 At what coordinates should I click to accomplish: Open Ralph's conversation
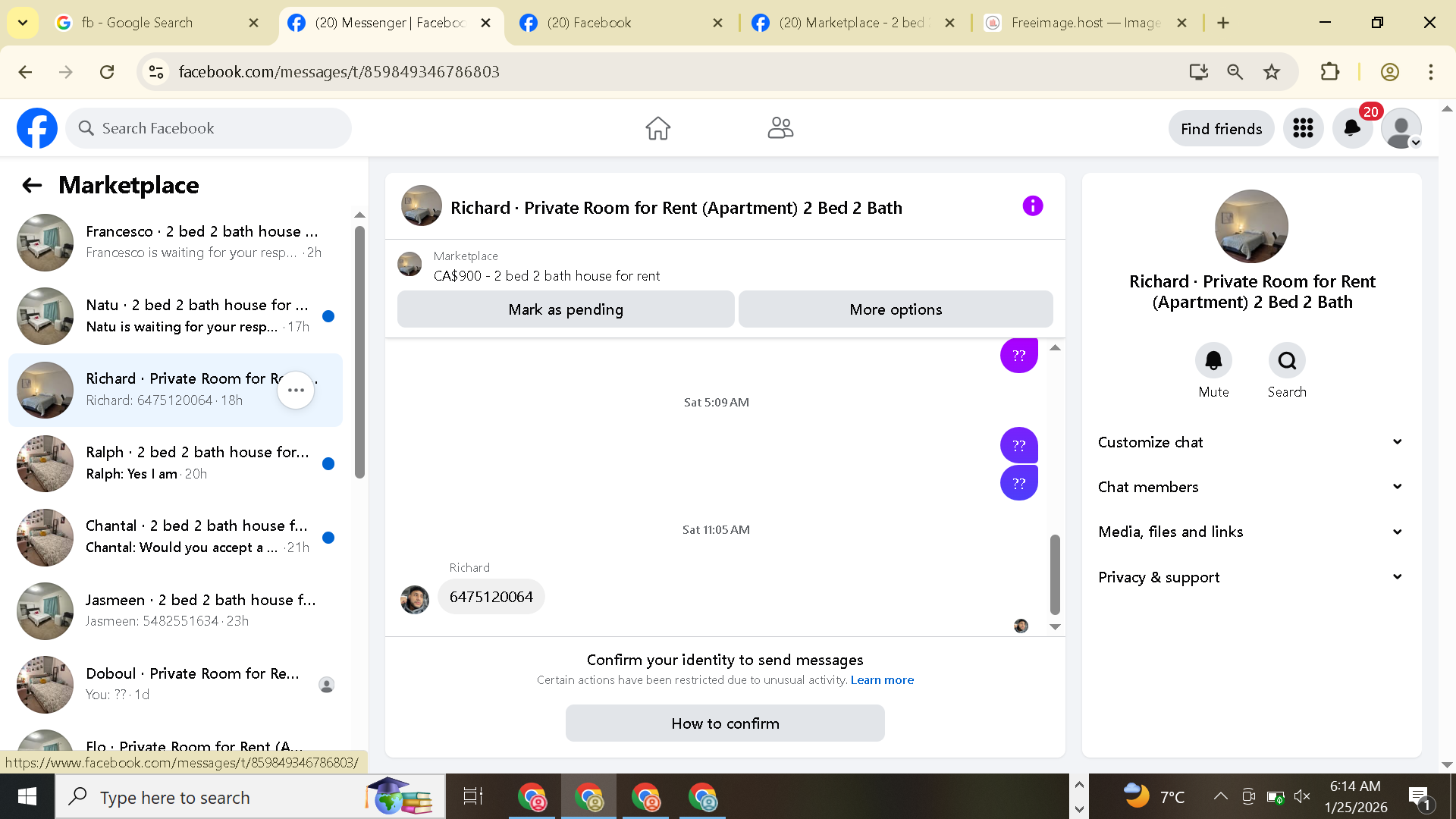pos(175,463)
